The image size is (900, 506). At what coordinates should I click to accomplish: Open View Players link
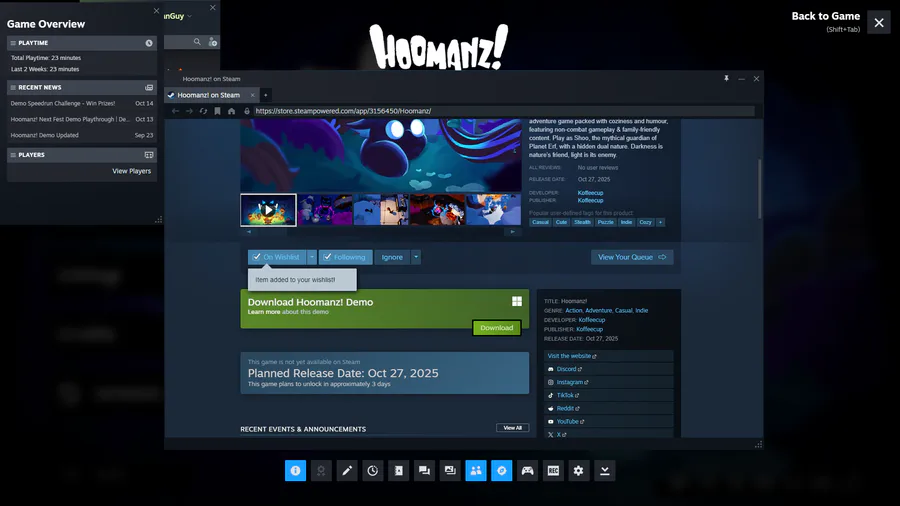(x=131, y=171)
